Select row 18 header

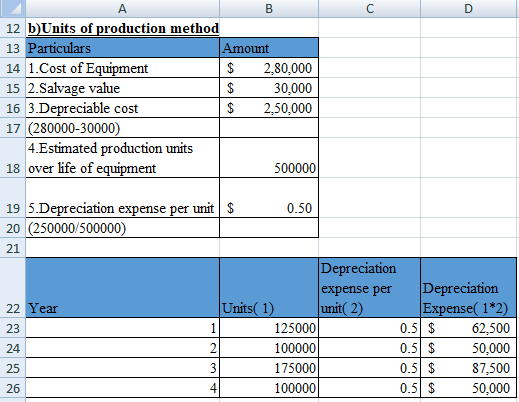click(x=13, y=158)
